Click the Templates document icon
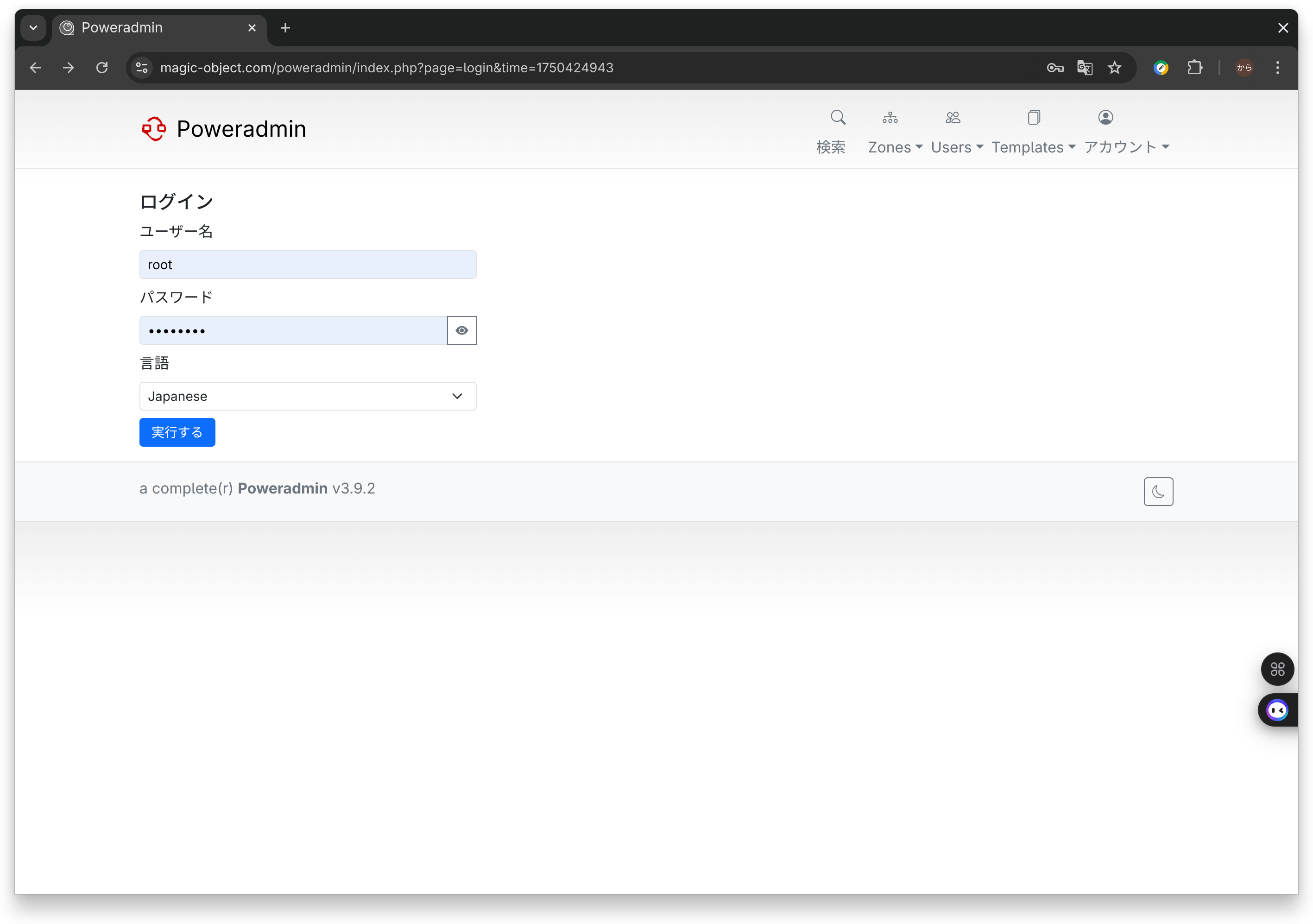Viewport: 1313px width, 924px height. [1033, 117]
